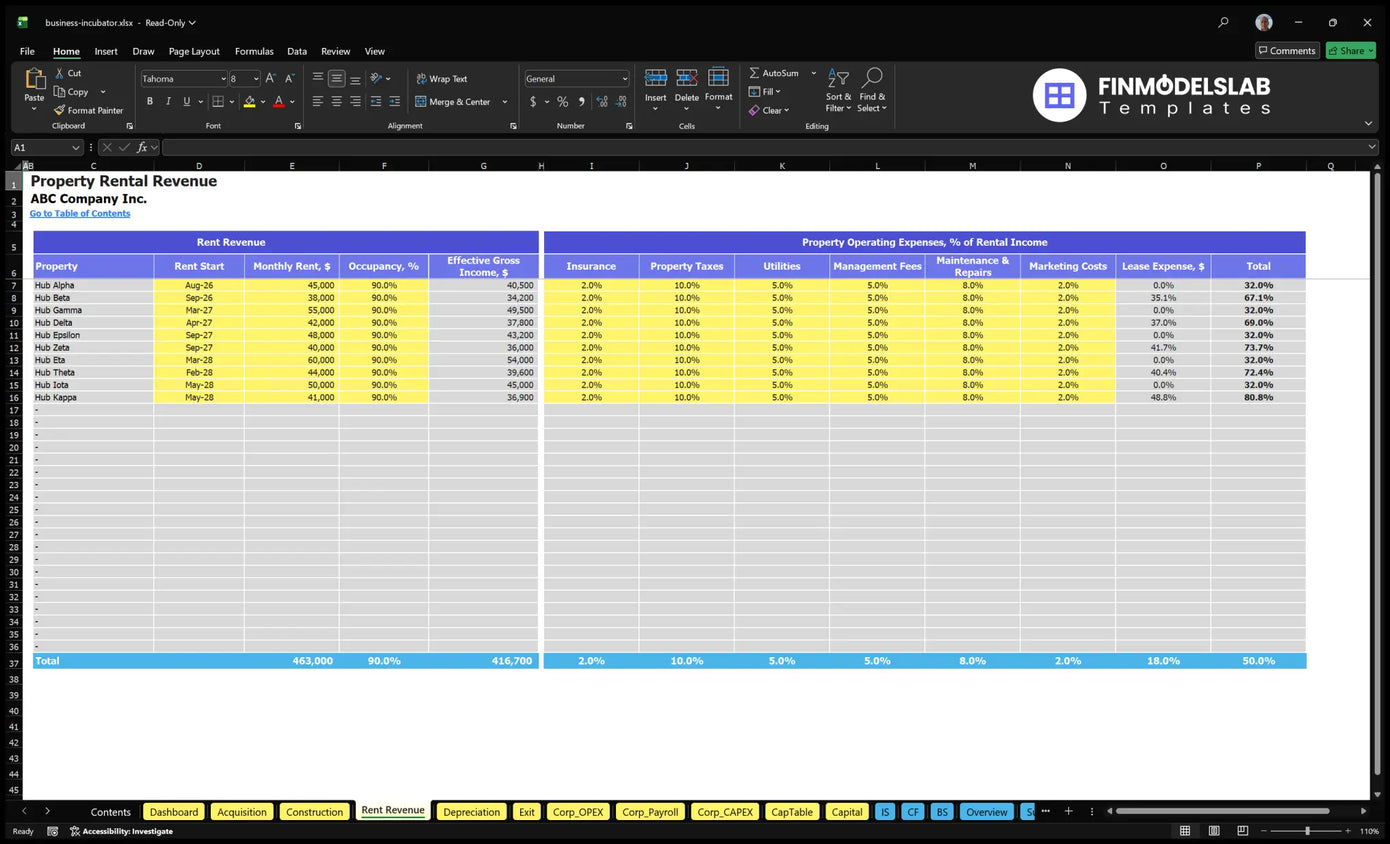Click the Paste clipboard icon
1390x844 pixels.
35,80
